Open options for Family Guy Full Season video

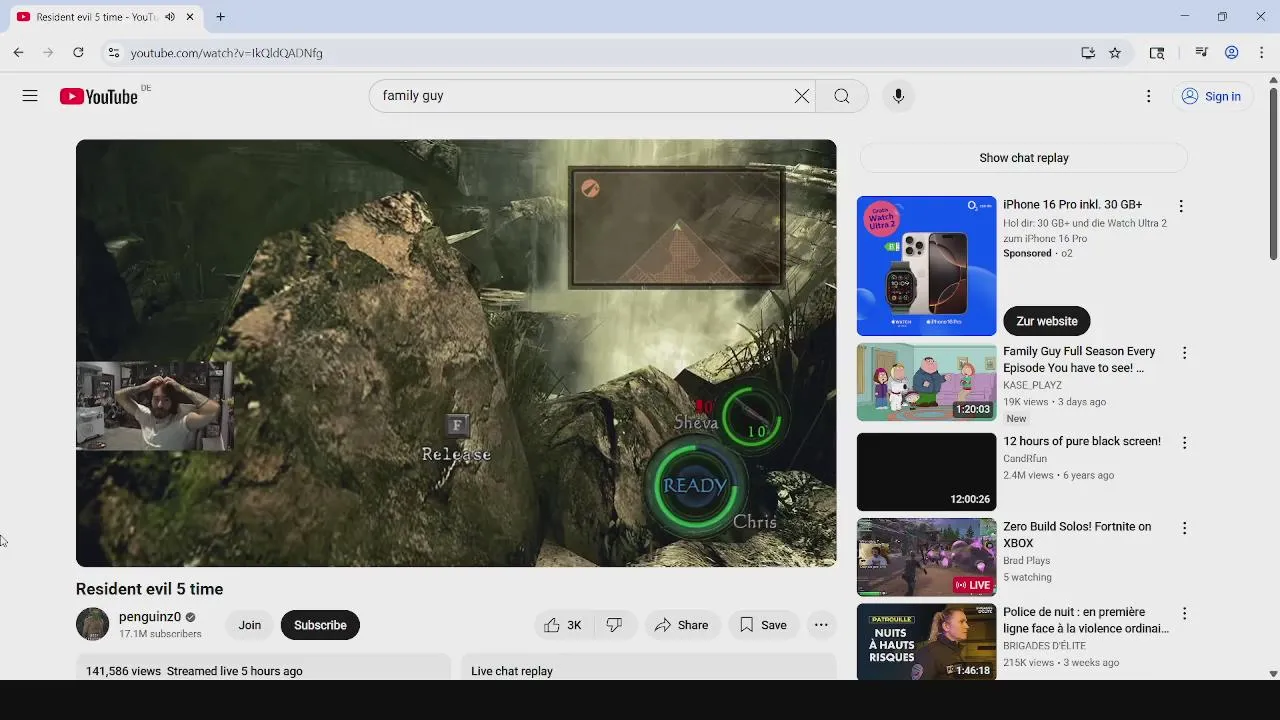[x=1184, y=353]
